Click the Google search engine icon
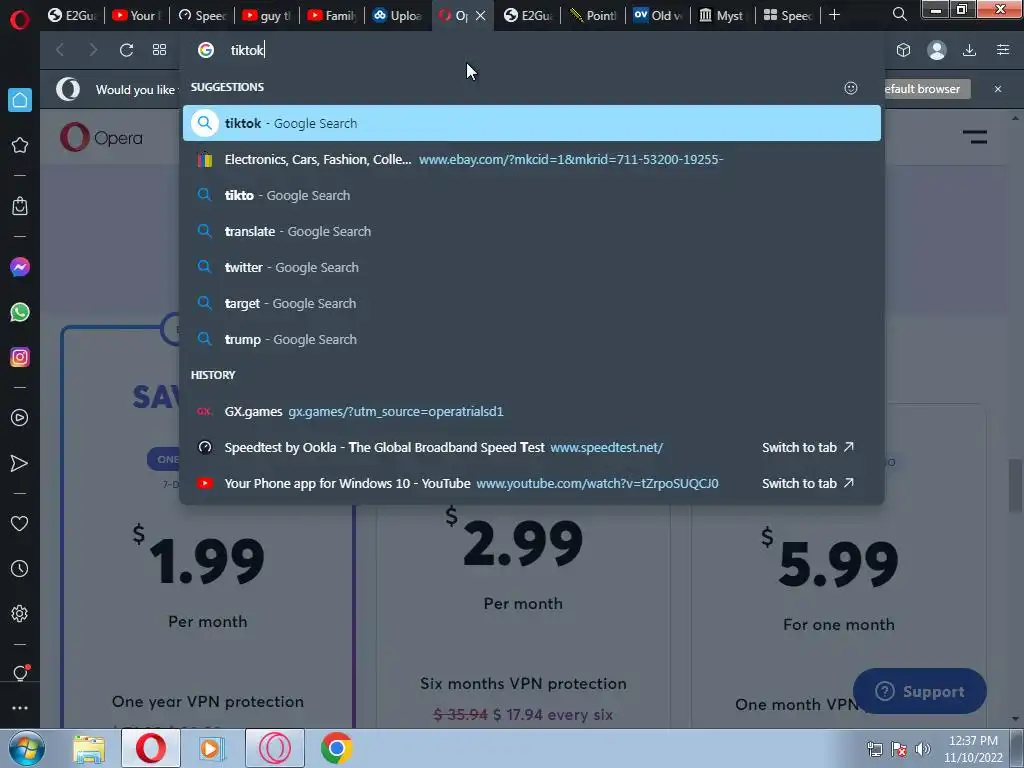This screenshot has width=1024, height=768. pyautogui.click(x=206, y=50)
